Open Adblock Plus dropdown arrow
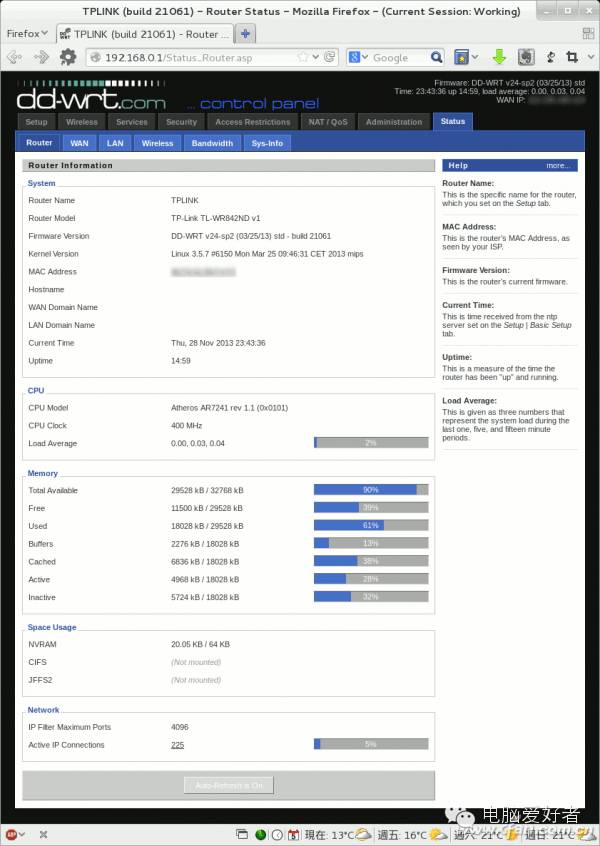The height and width of the screenshot is (846, 600). coord(22,834)
